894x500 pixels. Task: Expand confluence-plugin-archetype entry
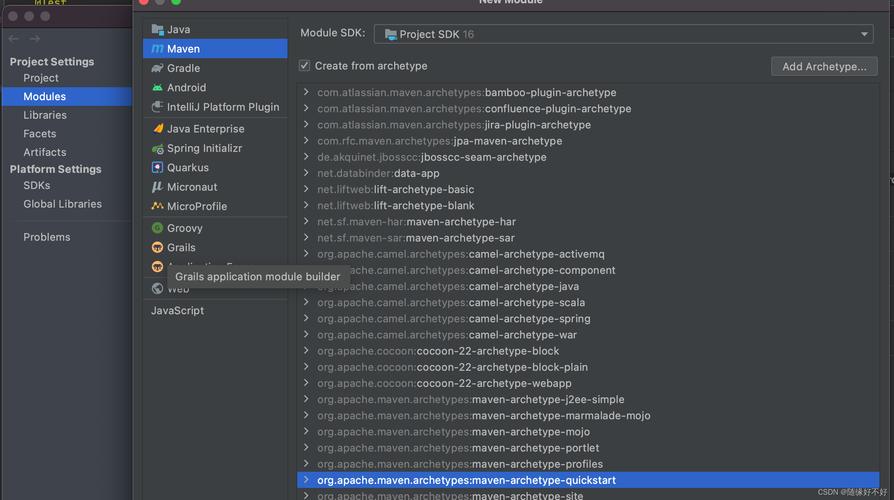[x=306, y=108]
